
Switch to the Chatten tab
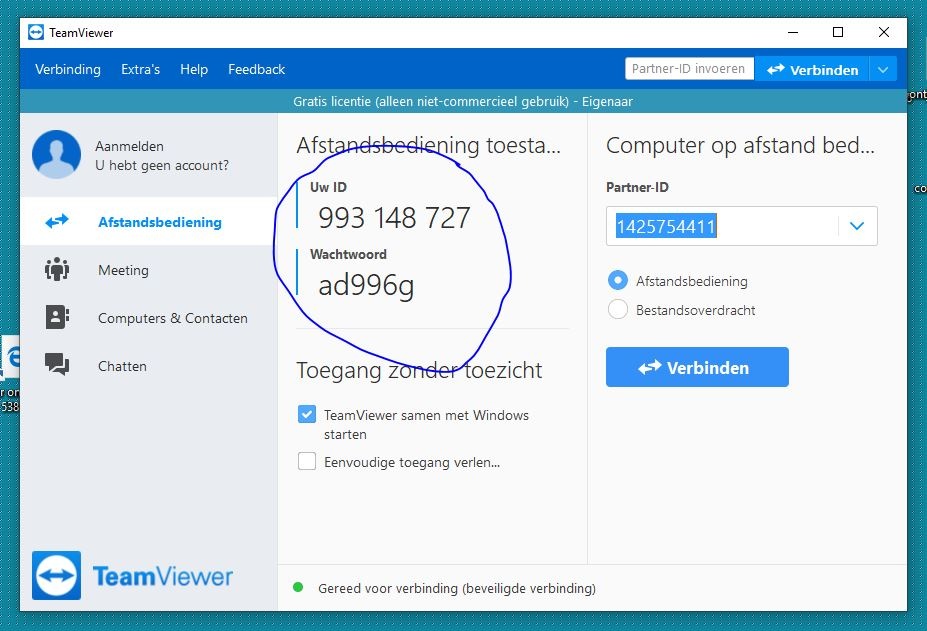(148, 365)
